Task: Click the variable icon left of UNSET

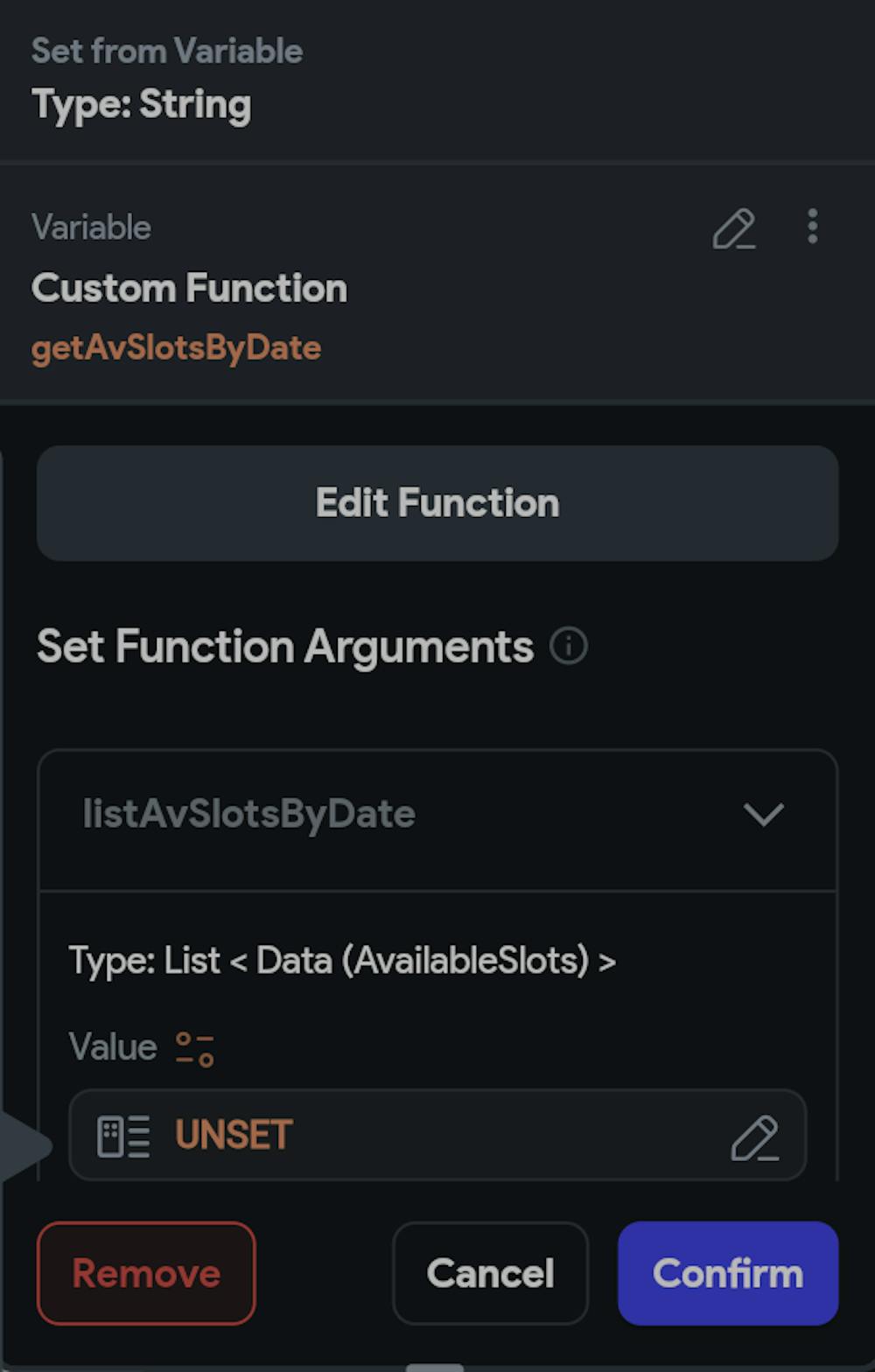Action: click(x=123, y=1137)
